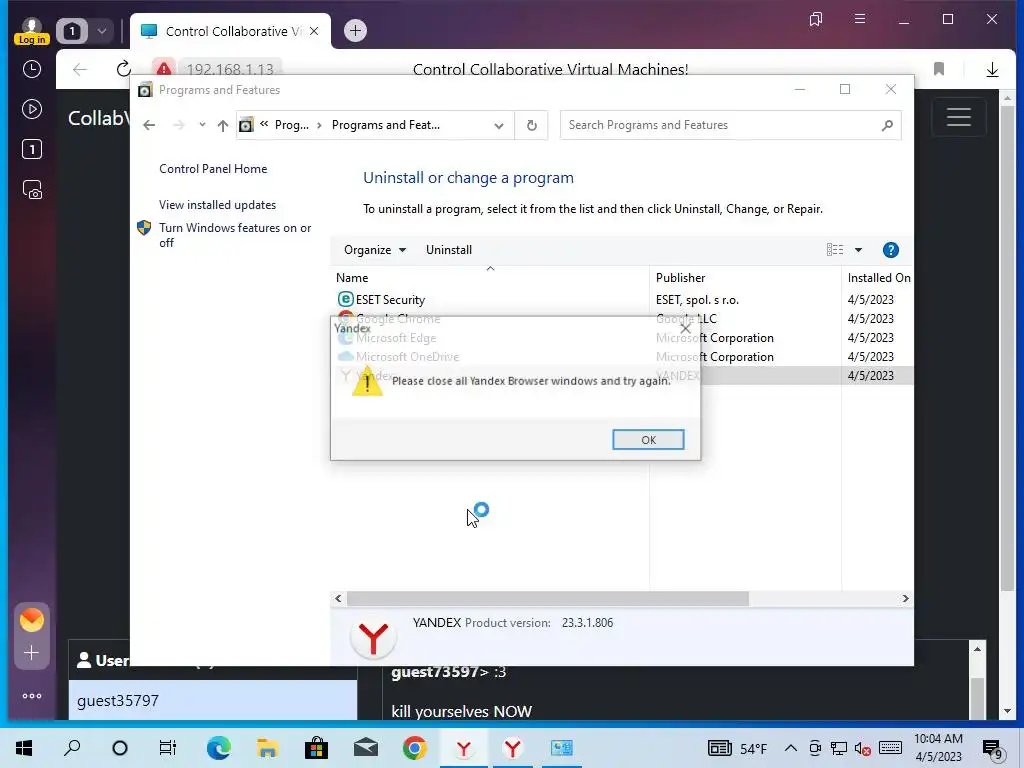Open the sidebar more options dots
This screenshot has width=1024, height=768.
[x=32, y=696]
